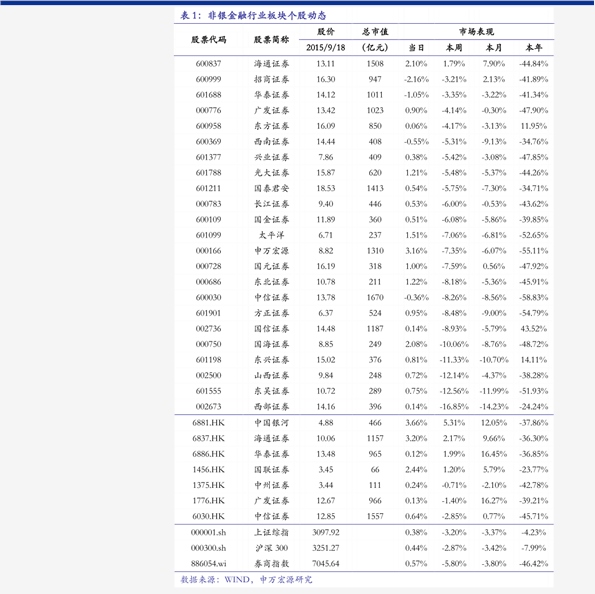Select the 中国银河 name cell
This screenshot has width=595, height=594.
point(271,422)
